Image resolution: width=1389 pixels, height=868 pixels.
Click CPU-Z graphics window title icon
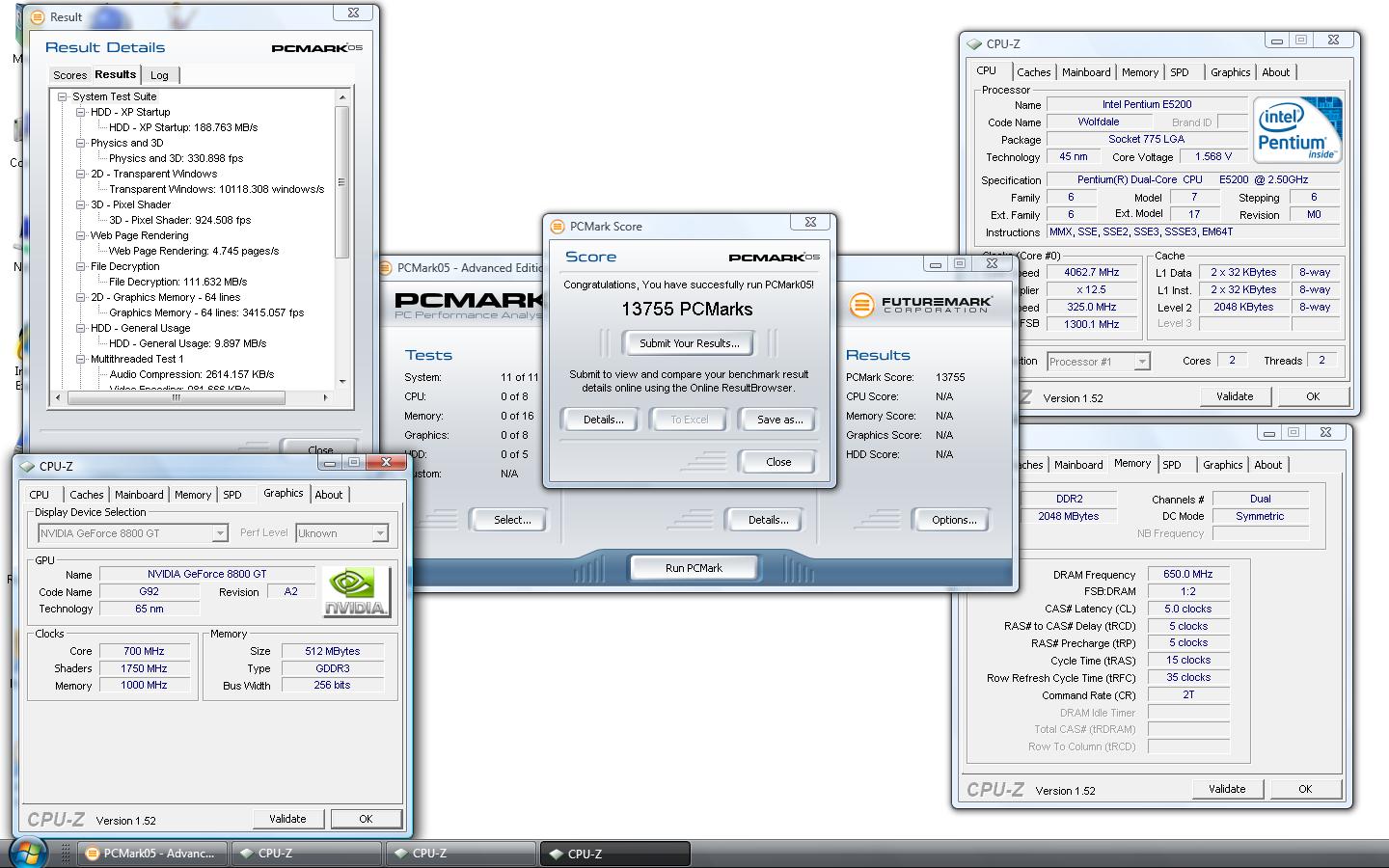point(27,466)
